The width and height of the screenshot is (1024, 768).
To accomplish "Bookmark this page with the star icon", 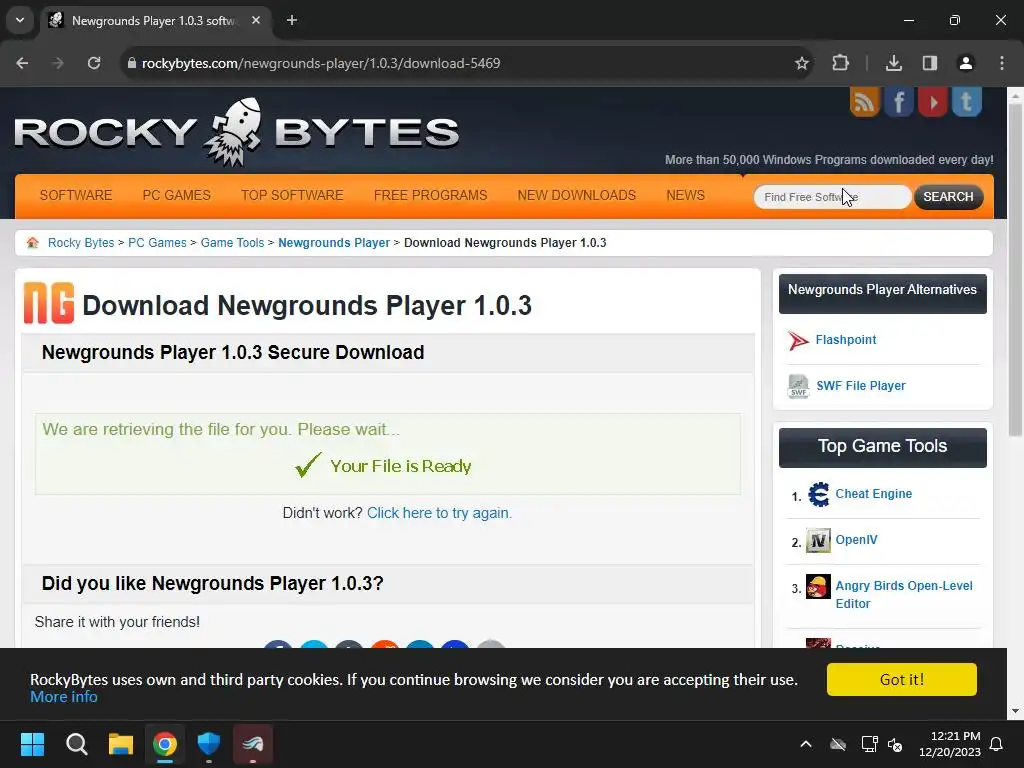I will 802,63.
